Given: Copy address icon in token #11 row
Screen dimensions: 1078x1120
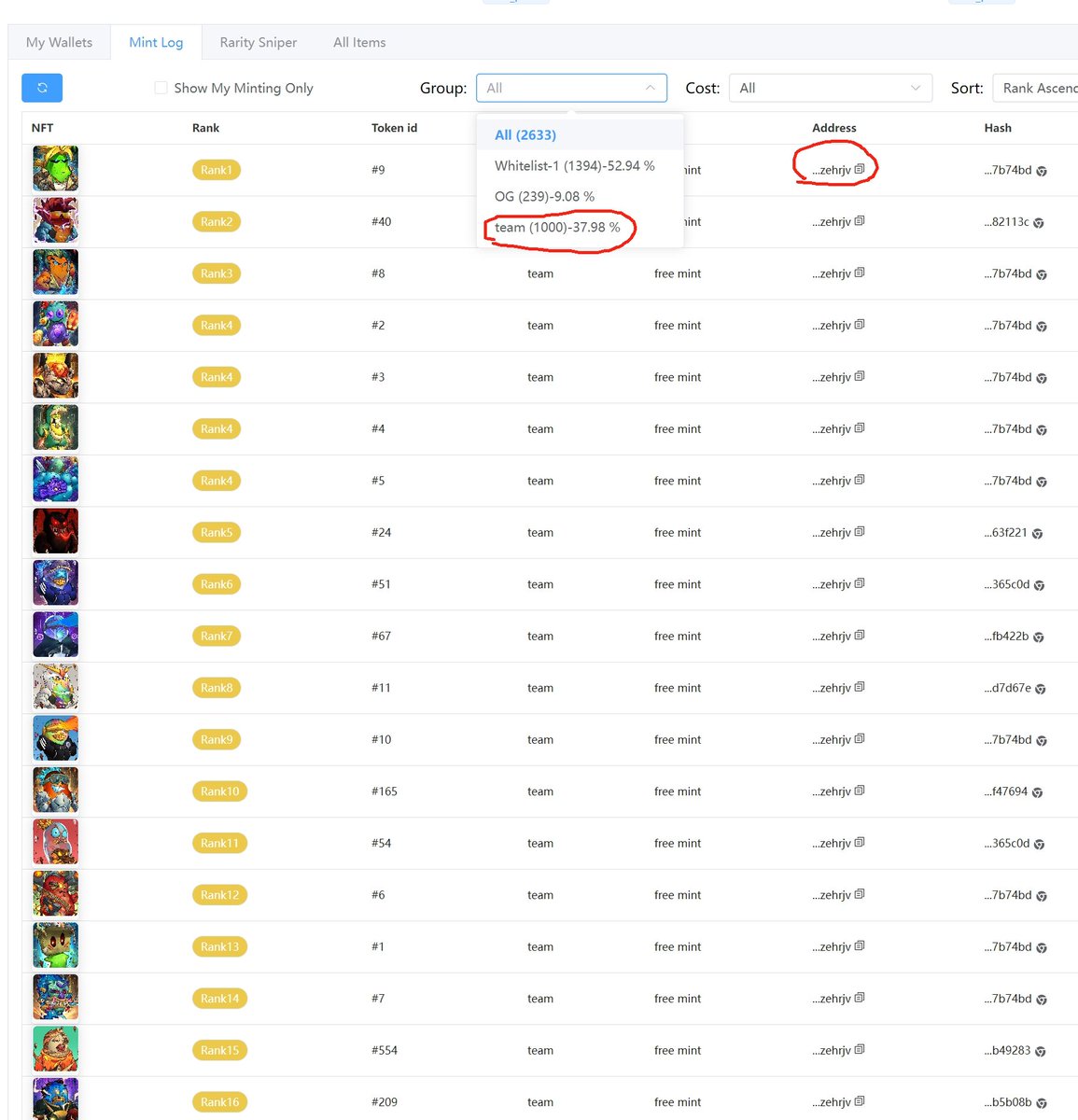Looking at the screenshot, I should click(x=860, y=687).
